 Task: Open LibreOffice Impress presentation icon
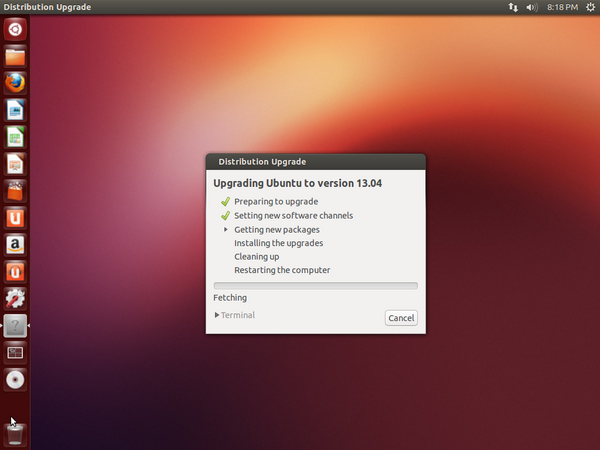pos(15,164)
